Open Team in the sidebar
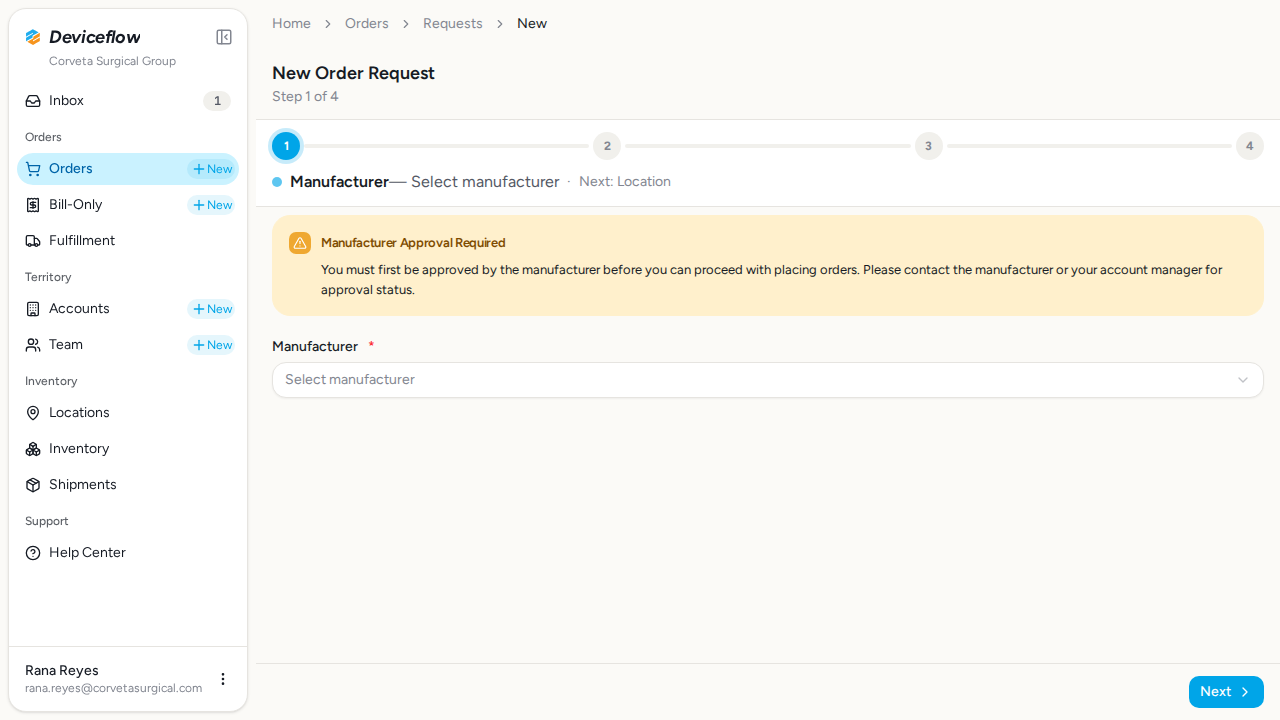This screenshot has width=1280, height=720. point(128,345)
